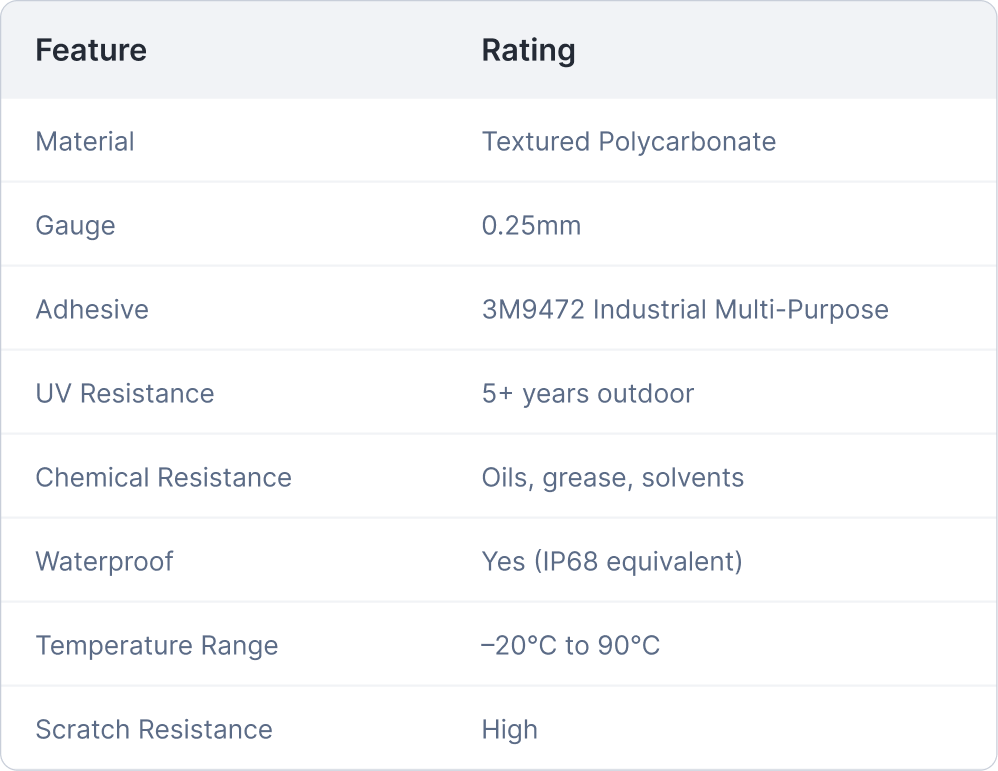Select the Material row label
This screenshot has height=771, width=998.
85,141
